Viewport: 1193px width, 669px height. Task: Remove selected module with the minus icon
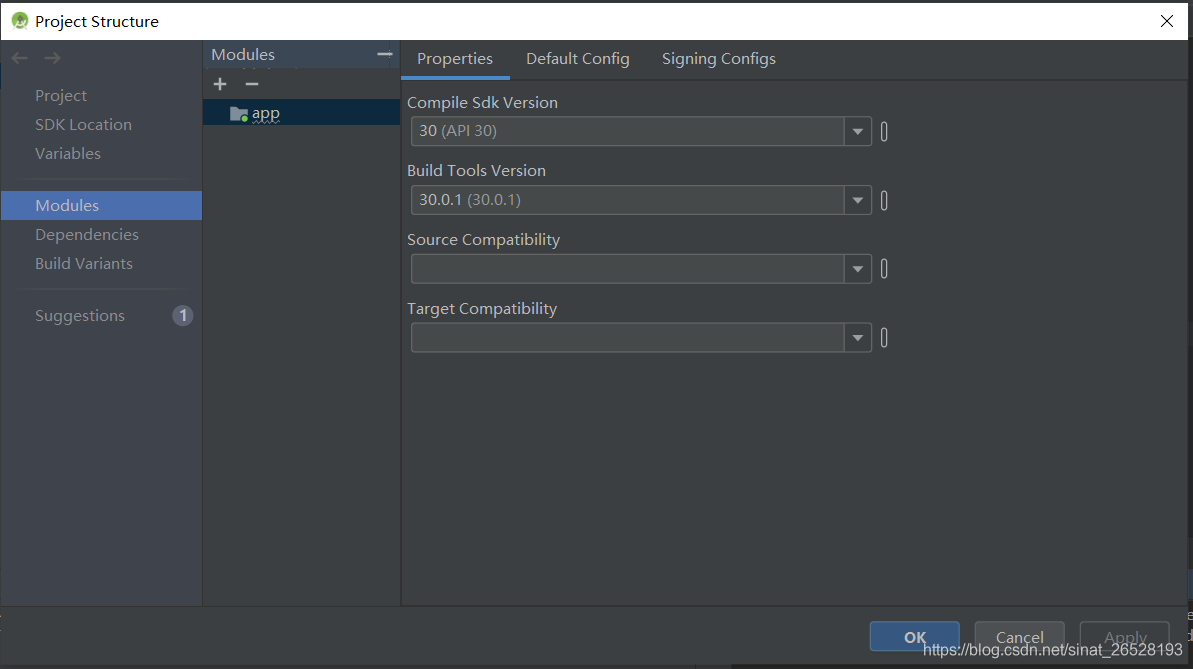(x=249, y=84)
